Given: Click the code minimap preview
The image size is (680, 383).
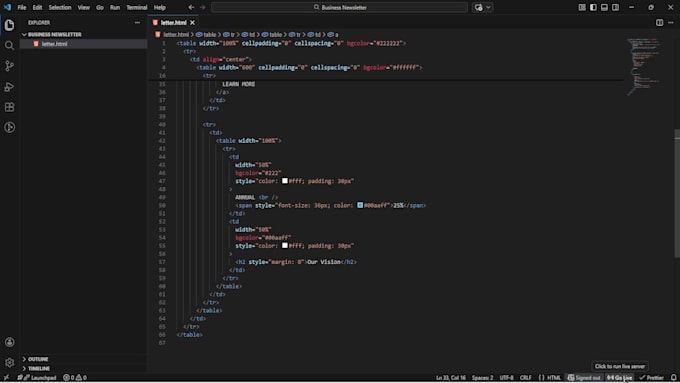Looking at the screenshot, I should [644, 67].
